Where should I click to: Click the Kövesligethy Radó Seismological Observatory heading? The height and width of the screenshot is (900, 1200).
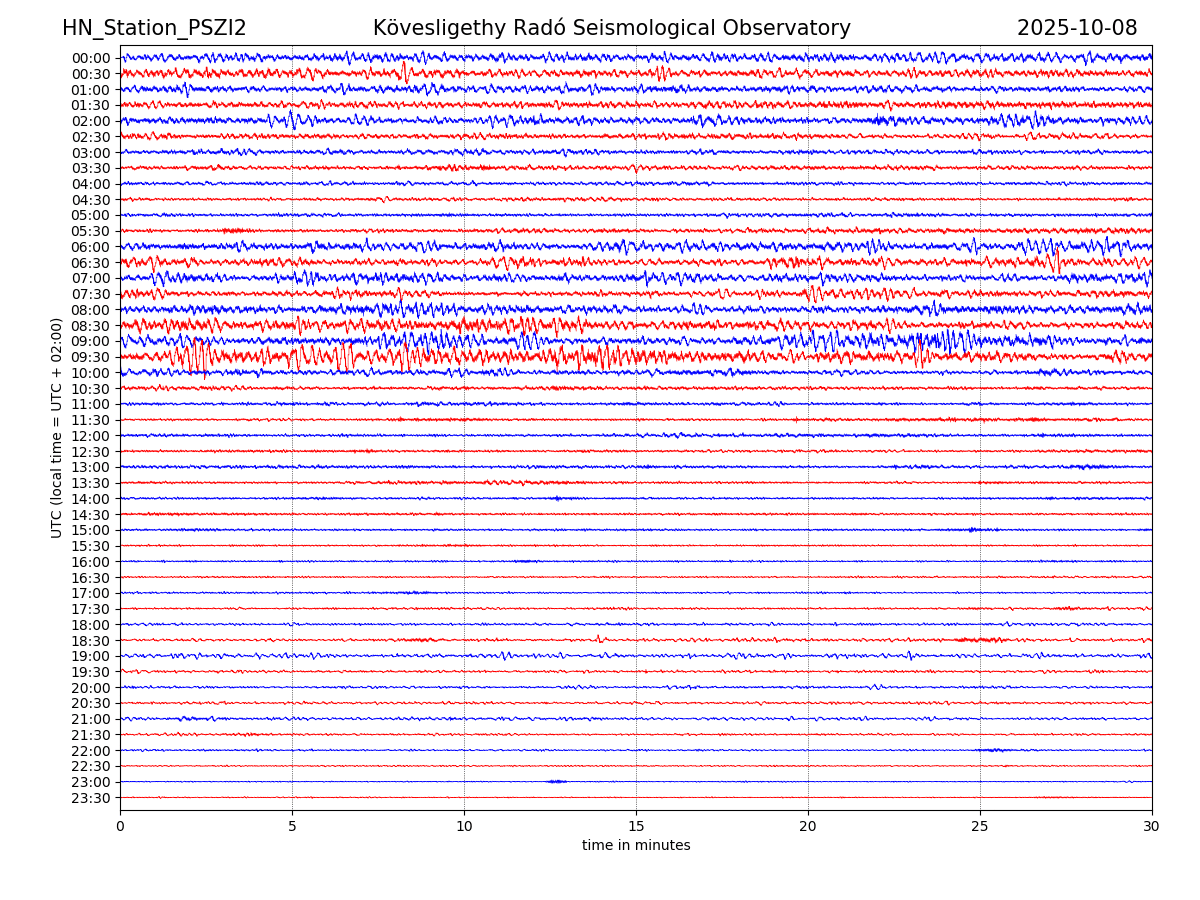tap(611, 29)
